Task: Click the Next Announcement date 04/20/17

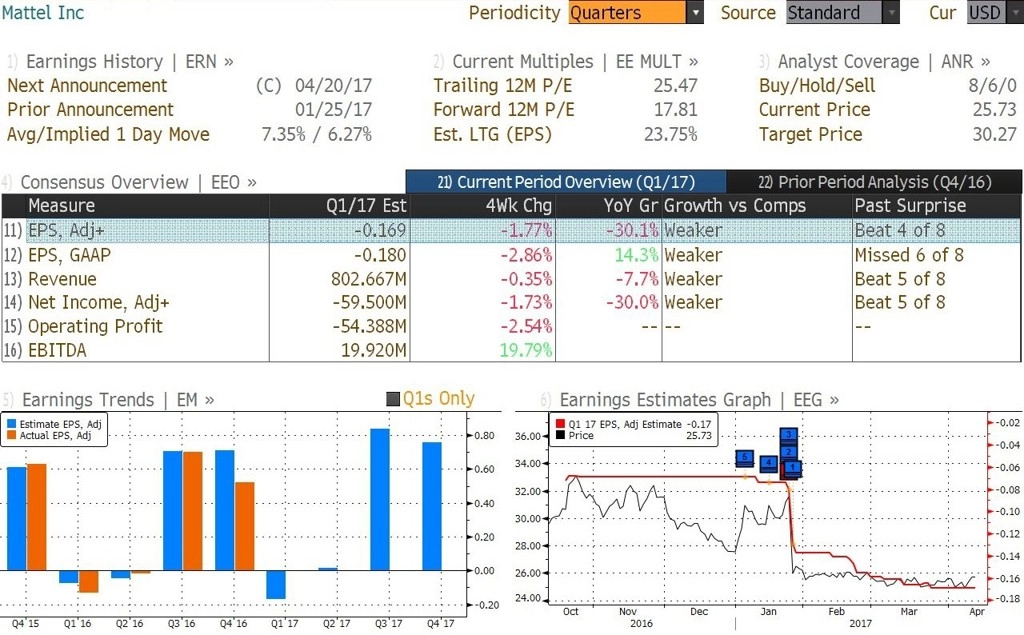Action: click(333, 86)
